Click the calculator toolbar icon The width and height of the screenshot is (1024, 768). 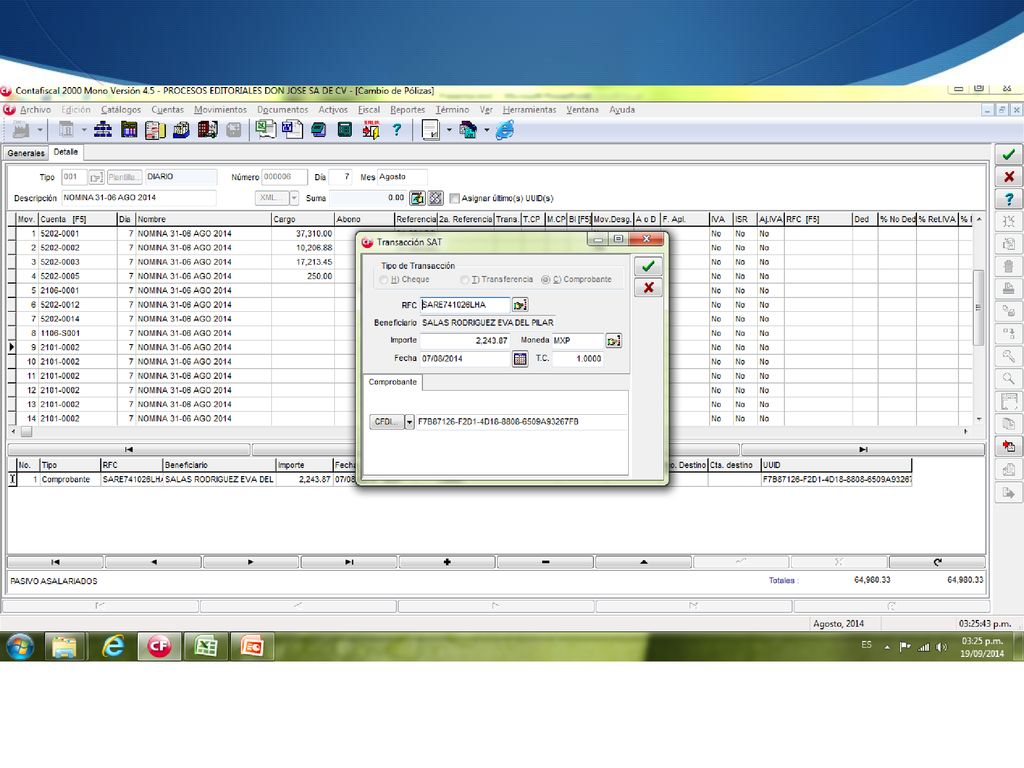coord(345,130)
